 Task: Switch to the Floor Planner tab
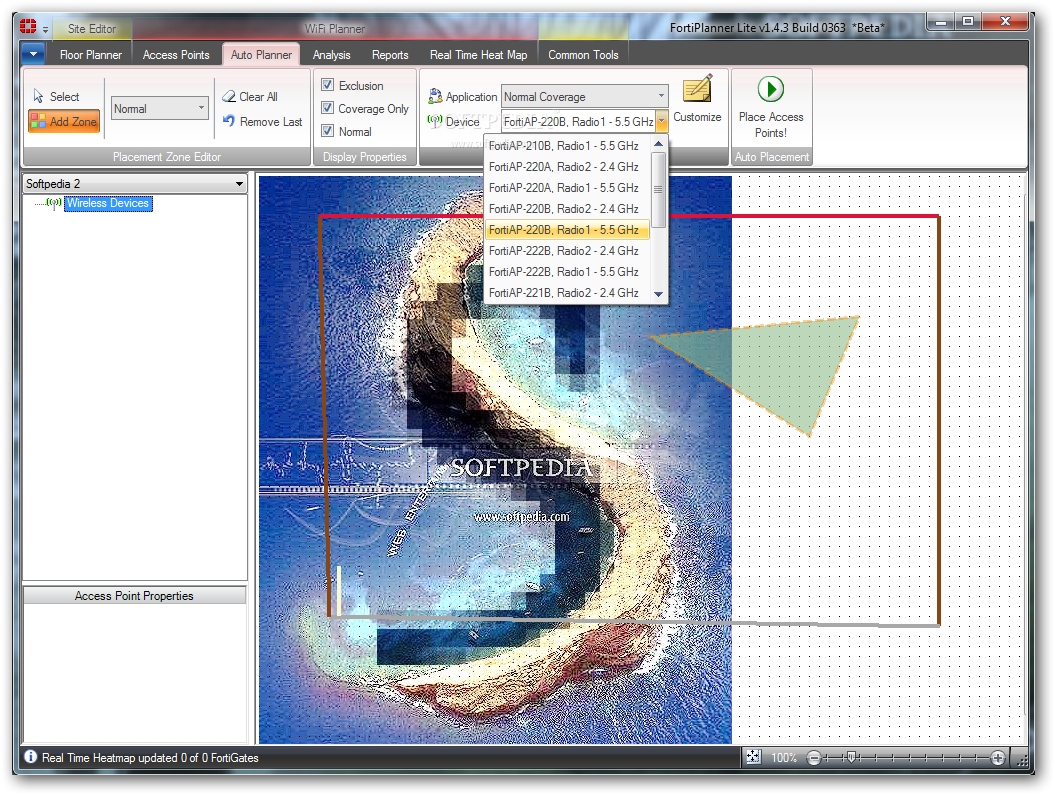pyautogui.click(x=91, y=54)
